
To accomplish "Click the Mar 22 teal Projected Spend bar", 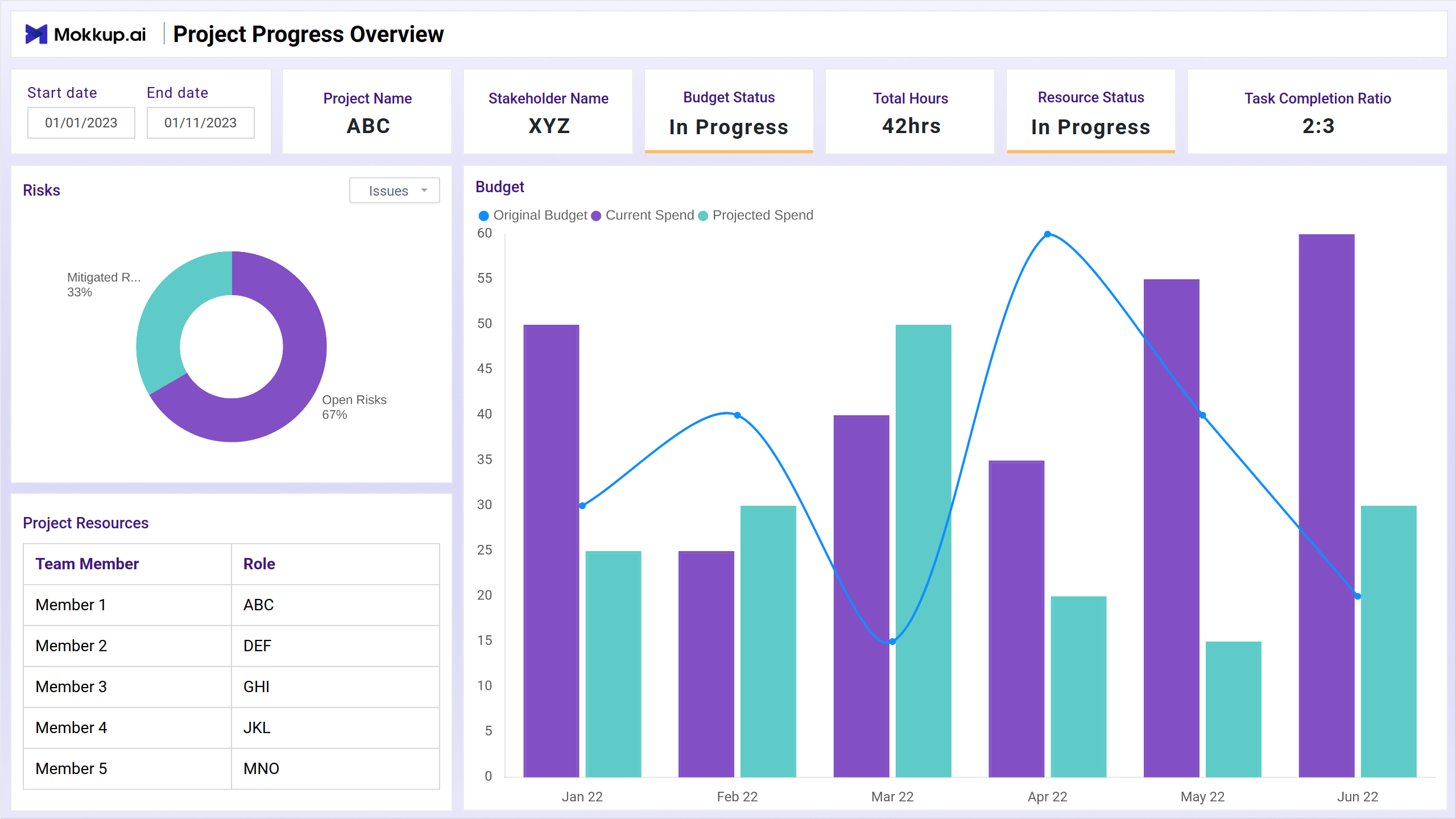I will coord(923,551).
